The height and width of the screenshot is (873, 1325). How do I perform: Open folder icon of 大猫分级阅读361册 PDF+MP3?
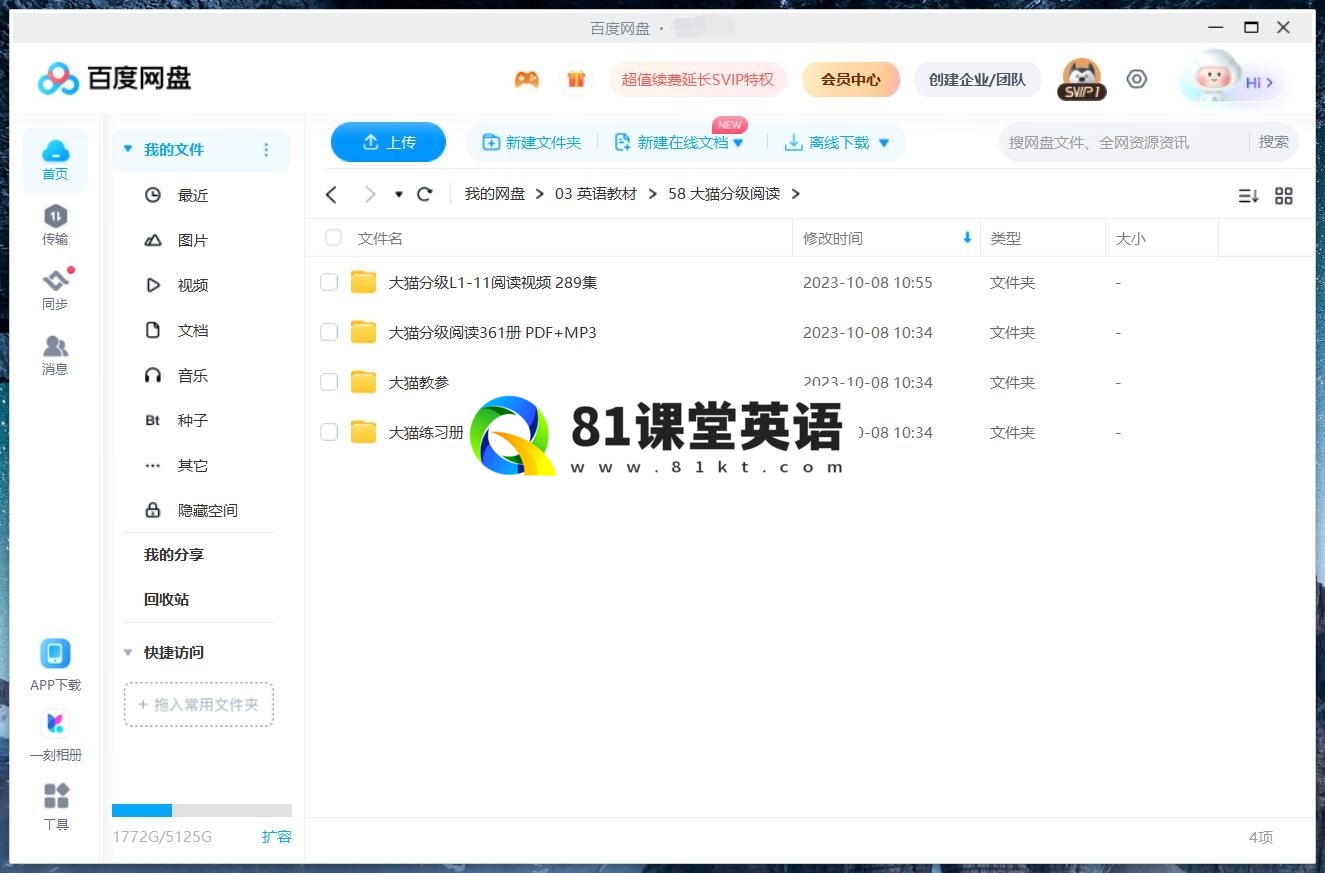click(363, 332)
